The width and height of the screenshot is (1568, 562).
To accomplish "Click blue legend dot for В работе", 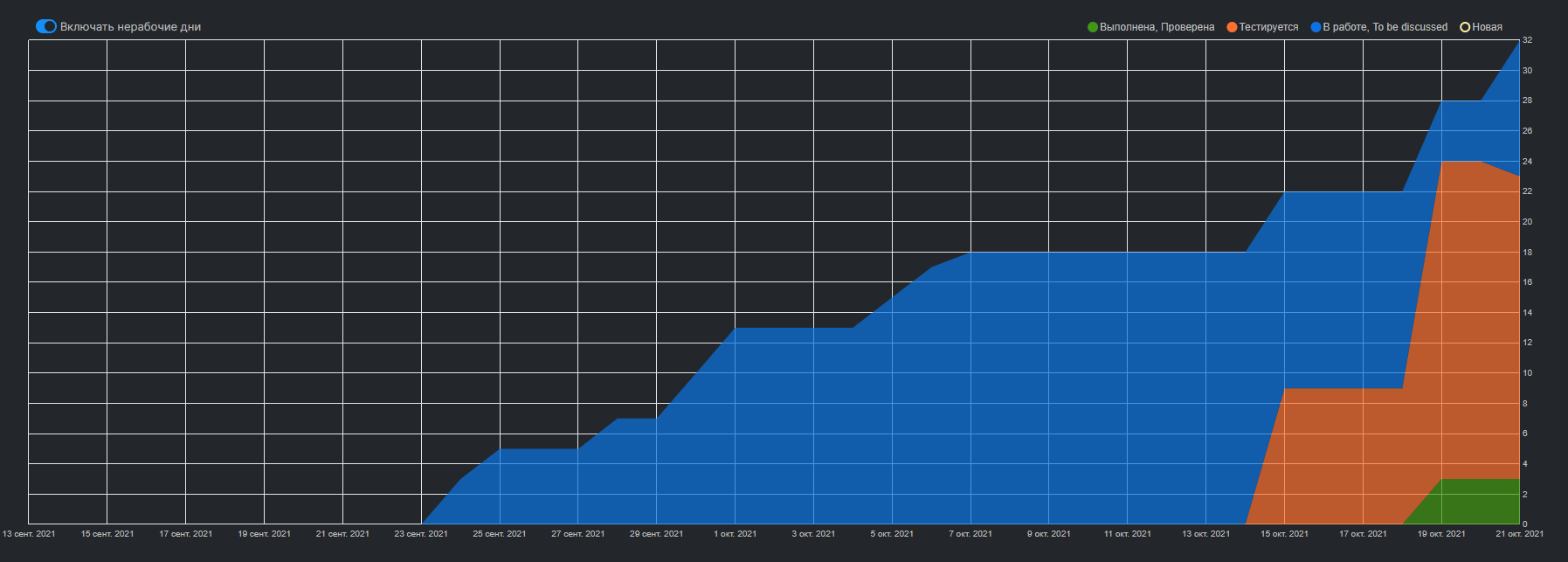I will tap(1316, 27).
